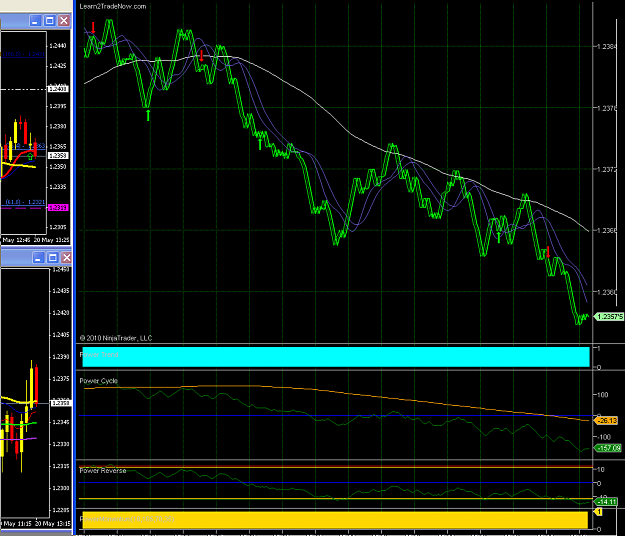Click the green 1.2357'5 current price marker

coord(609,317)
